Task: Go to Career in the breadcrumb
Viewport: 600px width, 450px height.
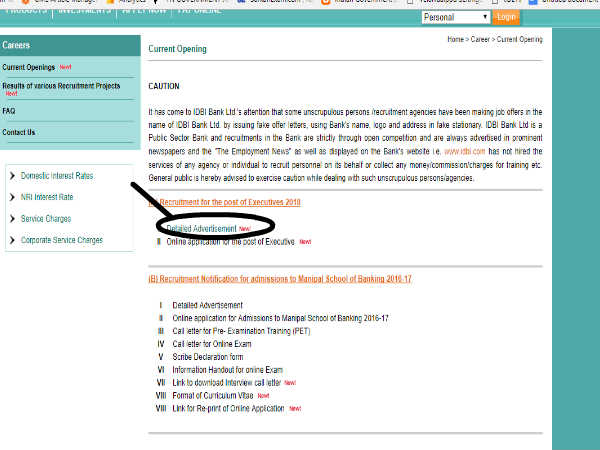Action: coord(480,39)
